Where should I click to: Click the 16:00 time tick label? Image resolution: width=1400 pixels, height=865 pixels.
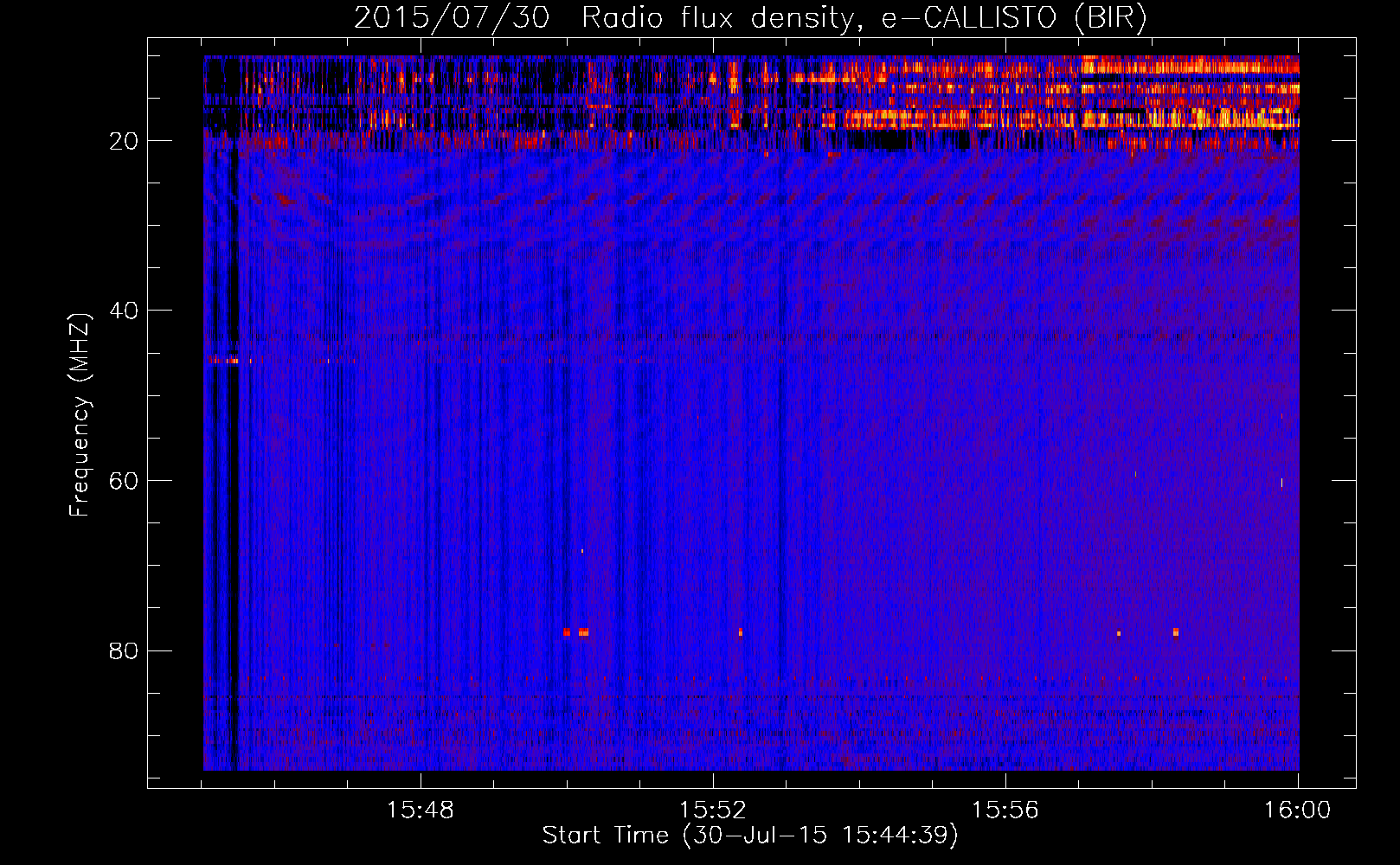pos(1298,811)
